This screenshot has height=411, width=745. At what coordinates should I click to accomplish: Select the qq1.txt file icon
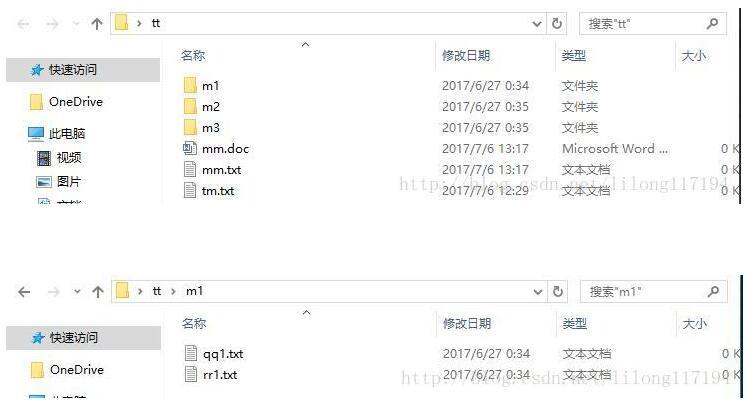(x=191, y=354)
